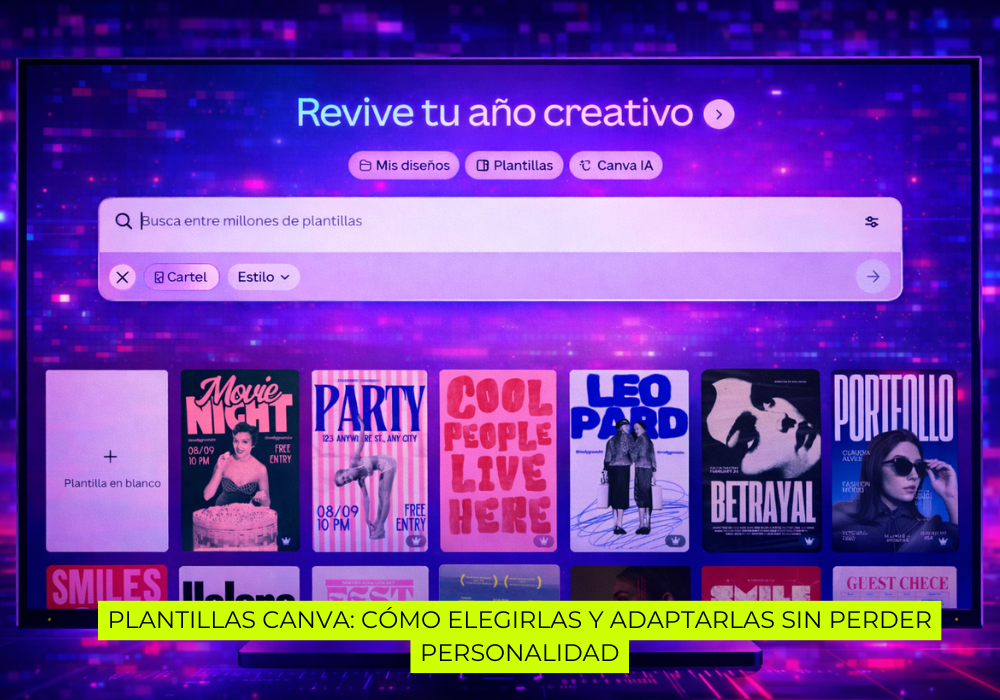The image size is (1000, 700).
Task: Click the poster icon inside the Cartel chip
Action: [x=161, y=276]
